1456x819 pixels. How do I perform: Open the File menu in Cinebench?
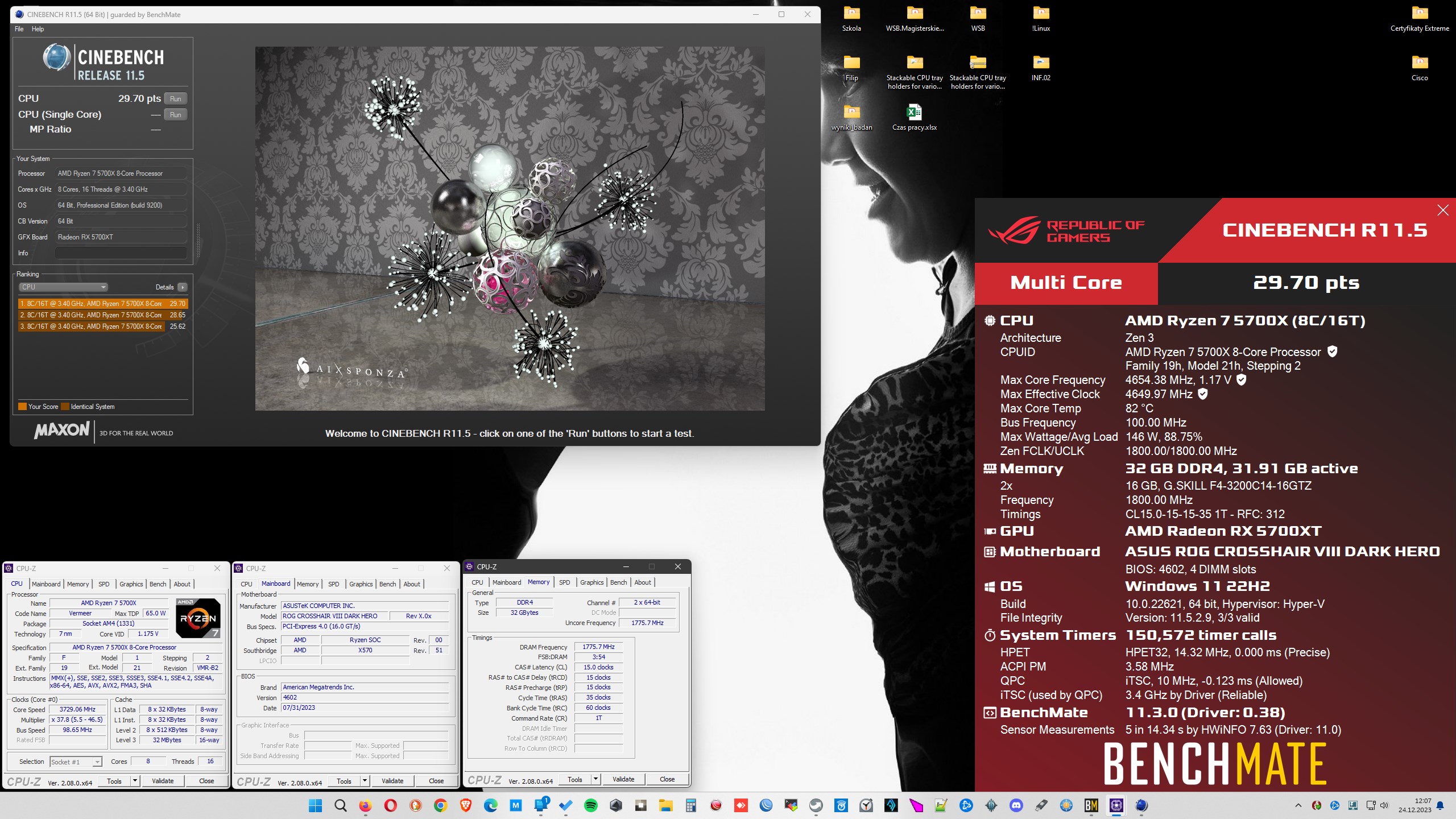pos(19,29)
